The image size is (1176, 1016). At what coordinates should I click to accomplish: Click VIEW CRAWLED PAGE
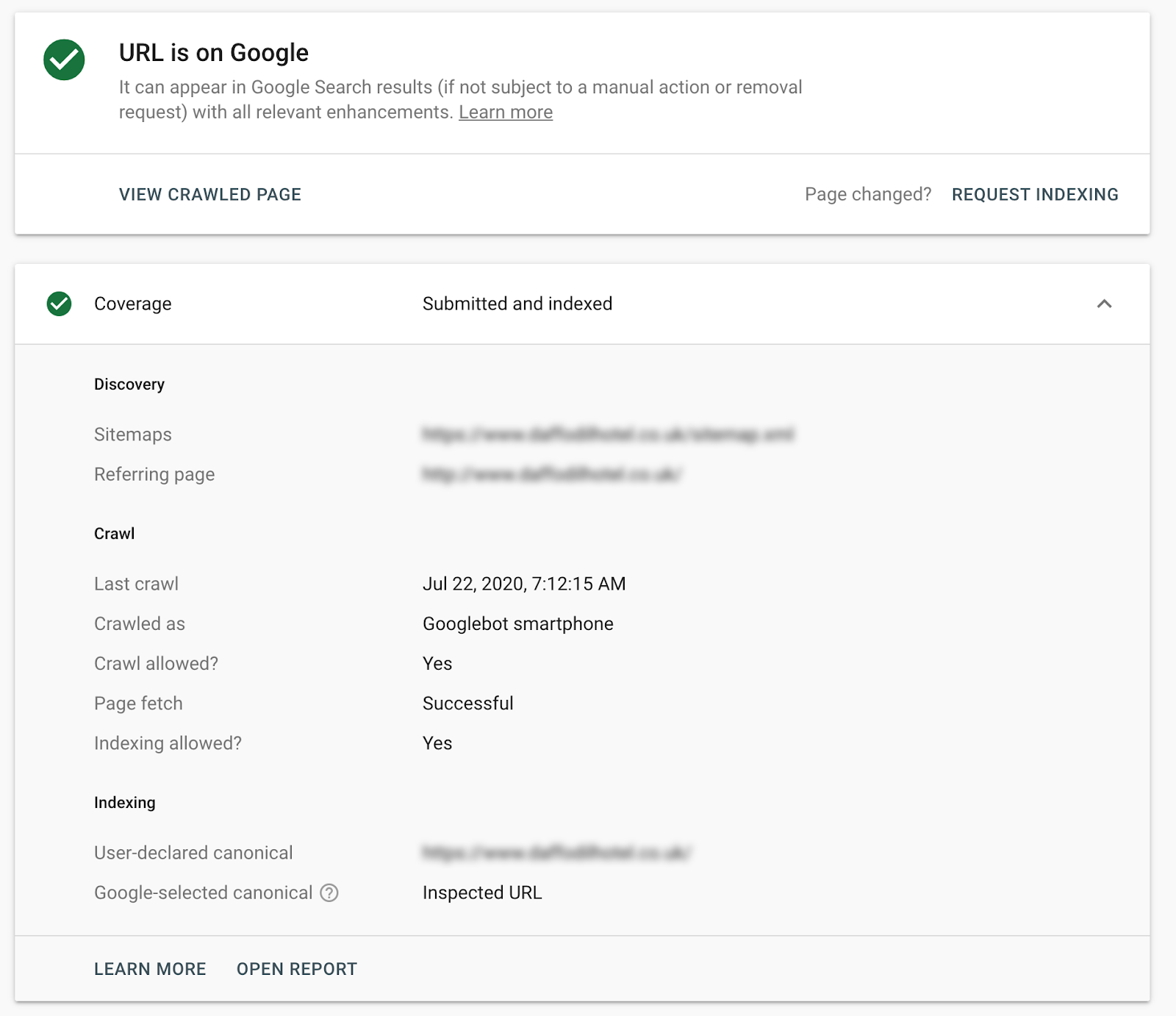click(x=209, y=194)
